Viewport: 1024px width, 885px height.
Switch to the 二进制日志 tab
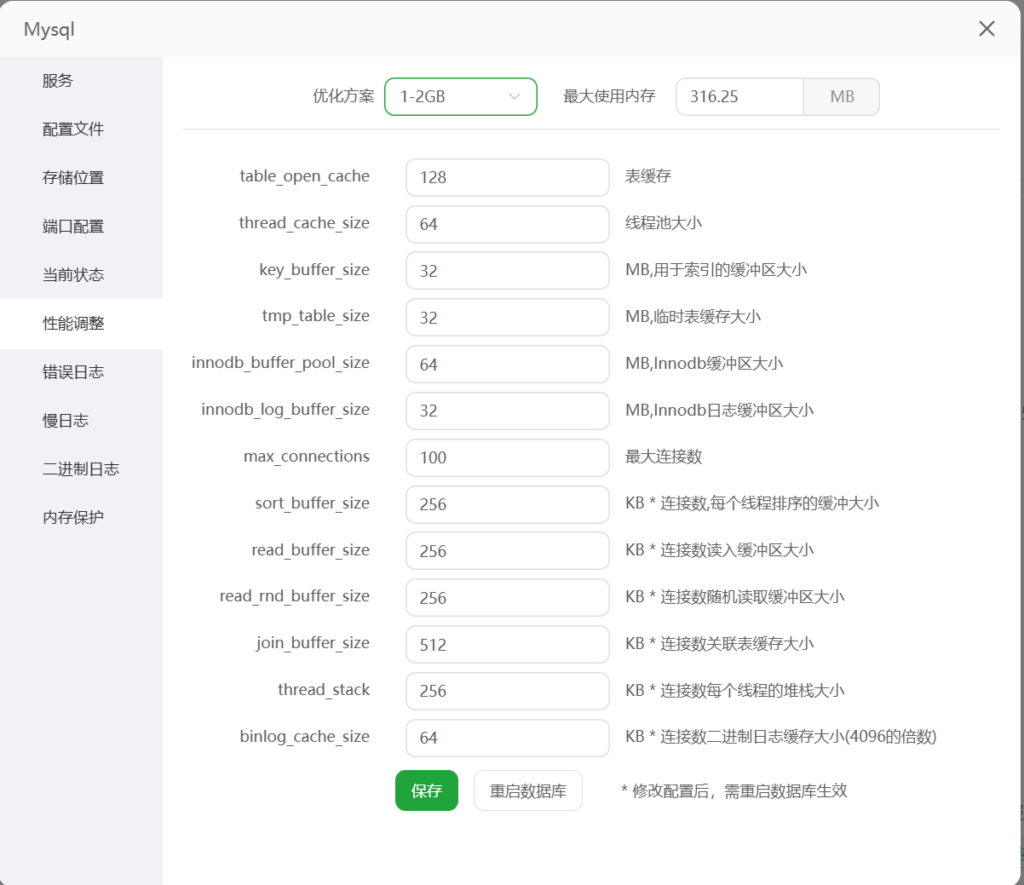click(80, 469)
